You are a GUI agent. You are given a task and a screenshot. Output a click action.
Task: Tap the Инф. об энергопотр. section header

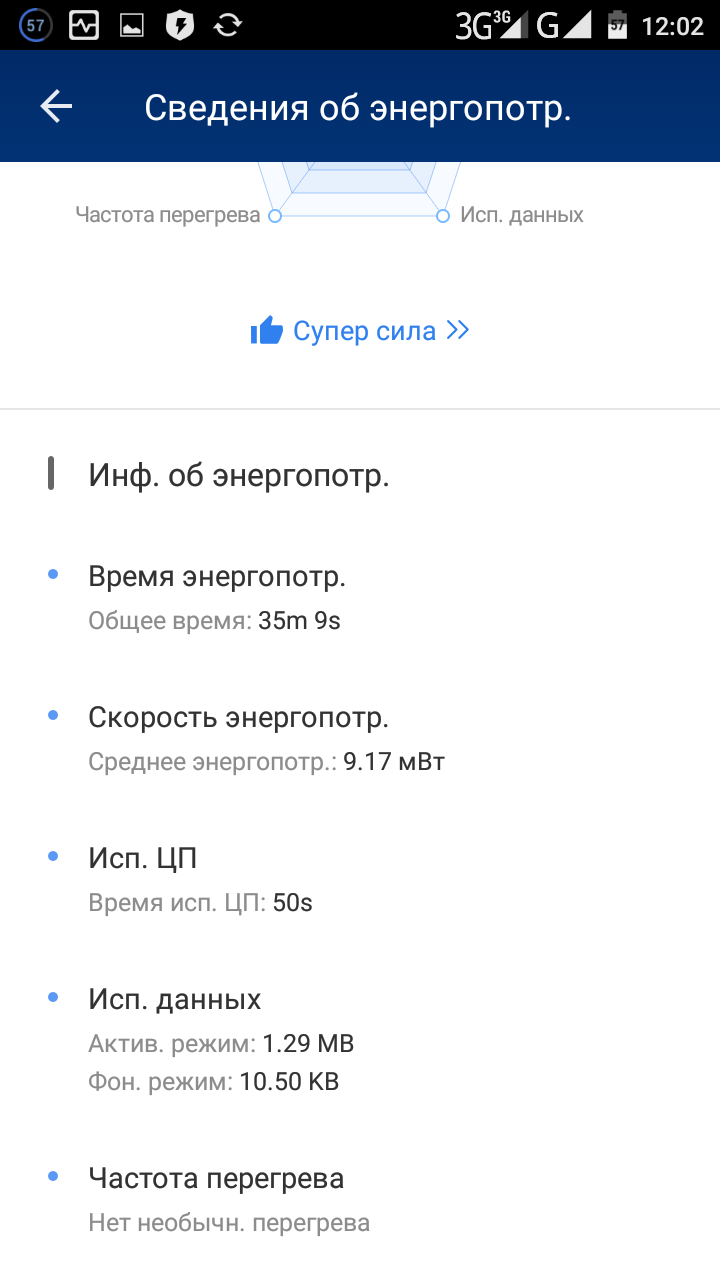point(239,476)
